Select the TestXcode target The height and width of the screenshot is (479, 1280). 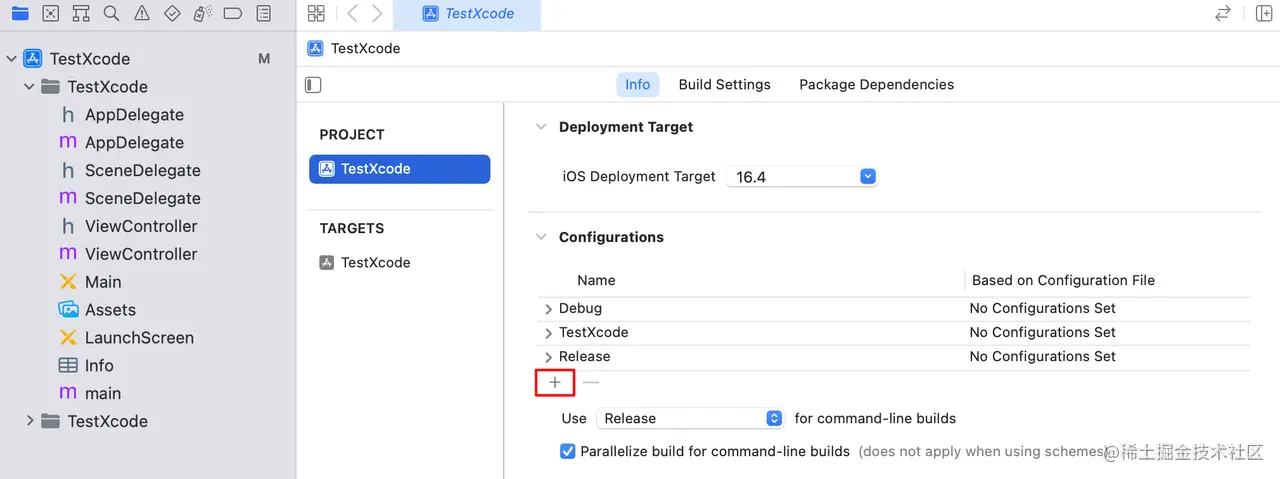(375, 263)
